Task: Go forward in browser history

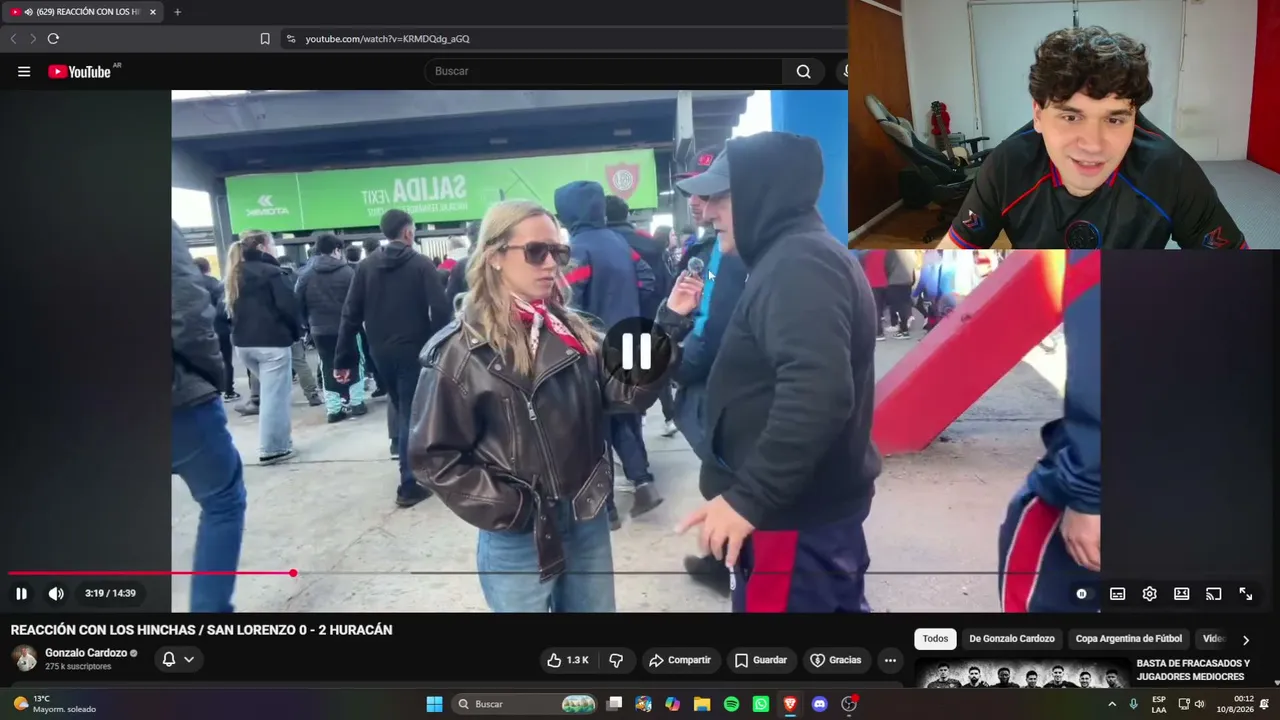Action: click(32, 39)
